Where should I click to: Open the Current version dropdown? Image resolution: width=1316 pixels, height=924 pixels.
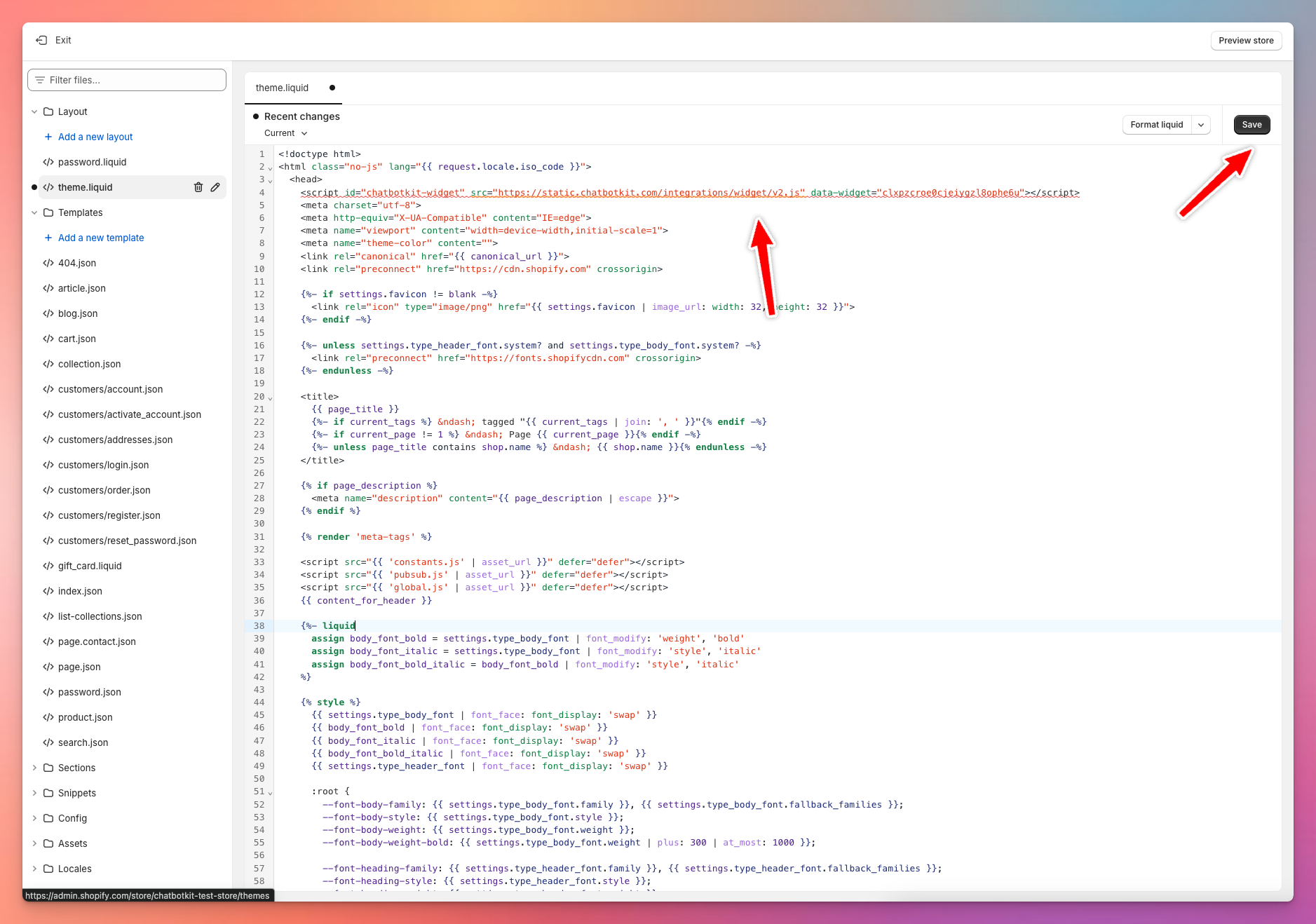286,133
